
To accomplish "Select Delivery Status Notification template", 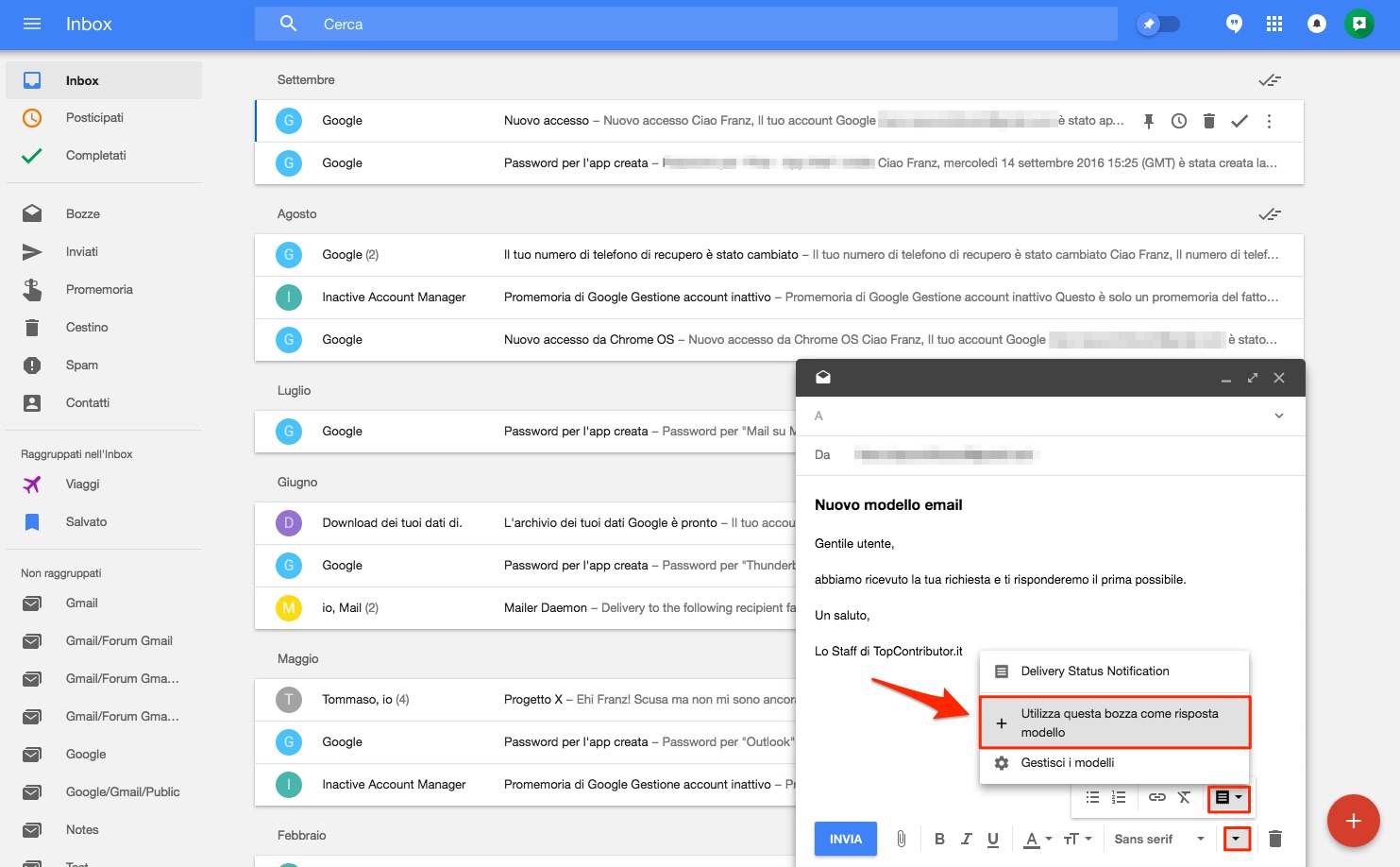I will (1115, 671).
